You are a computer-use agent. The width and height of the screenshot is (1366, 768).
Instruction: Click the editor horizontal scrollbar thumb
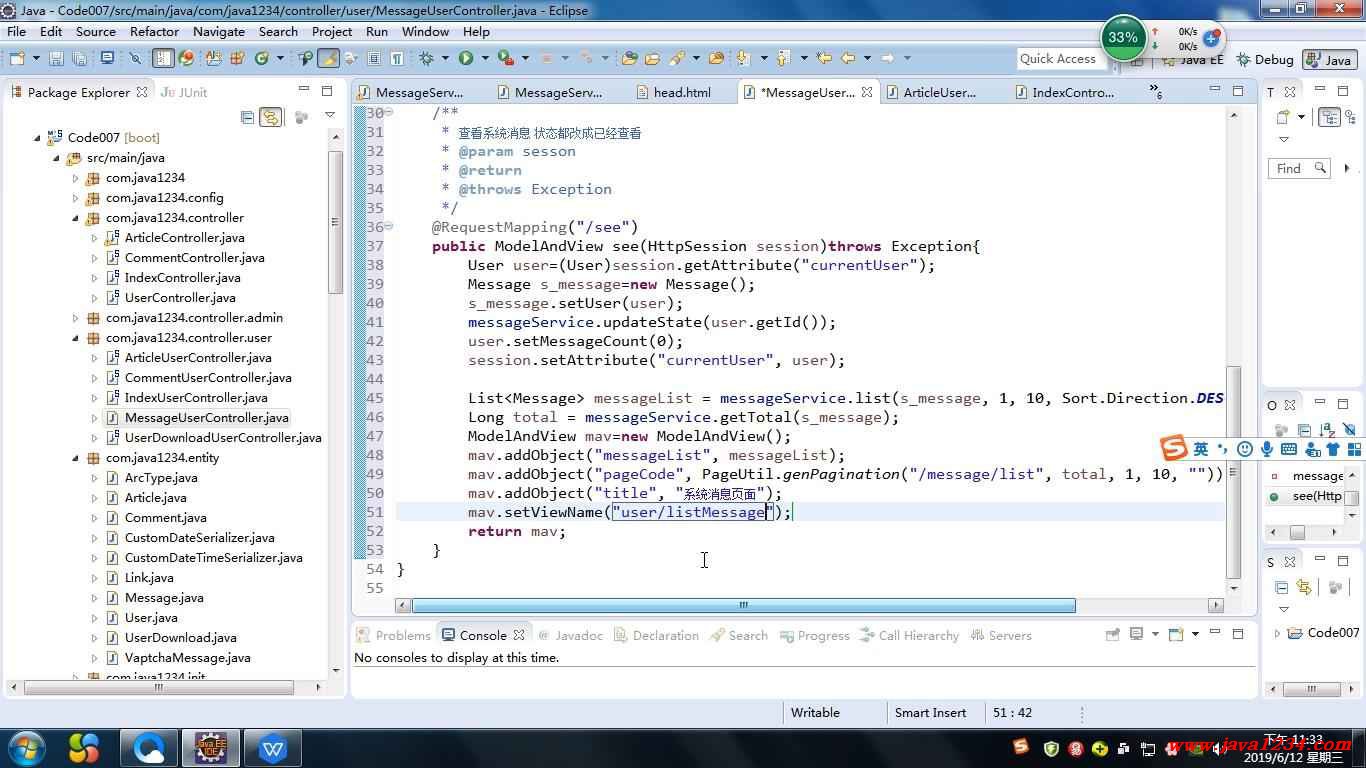pyautogui.click(x=743, y=605)
